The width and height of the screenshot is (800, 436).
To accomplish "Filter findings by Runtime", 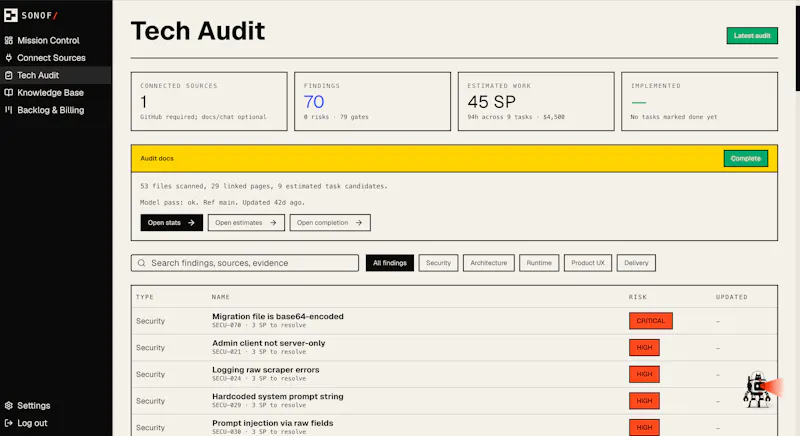I will coord(539,263).
